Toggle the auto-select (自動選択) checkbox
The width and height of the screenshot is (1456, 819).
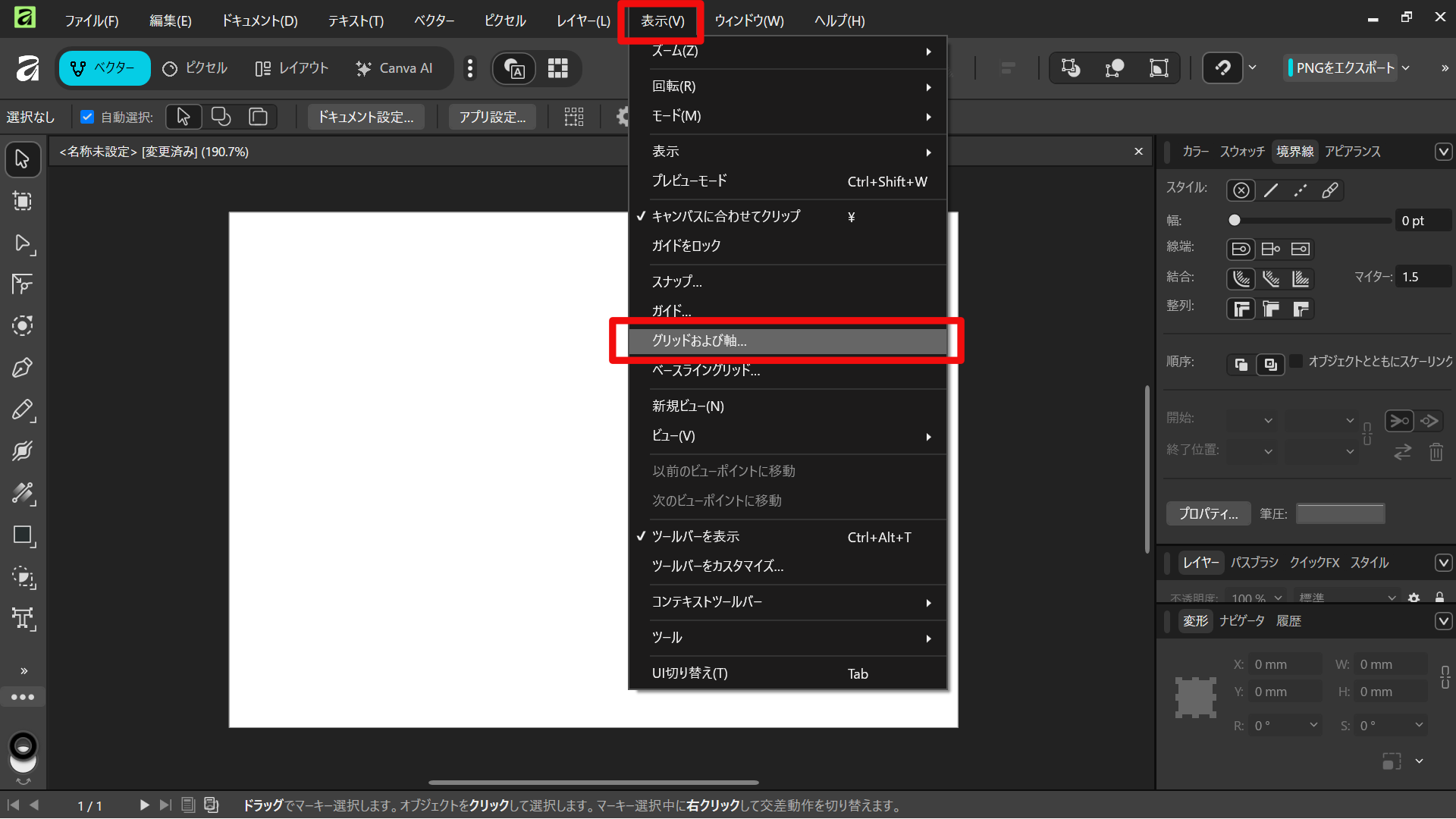[x=87, y=117]
